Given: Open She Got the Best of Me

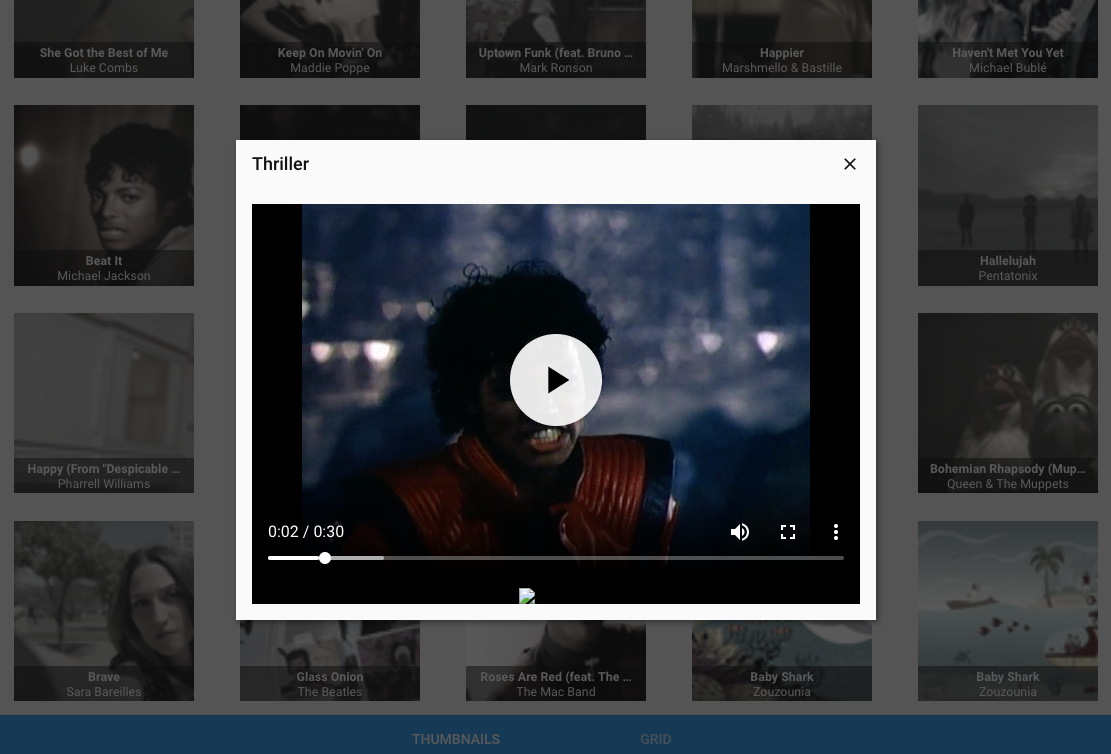Looking at the screenshot, I should [x=104, y=40].
